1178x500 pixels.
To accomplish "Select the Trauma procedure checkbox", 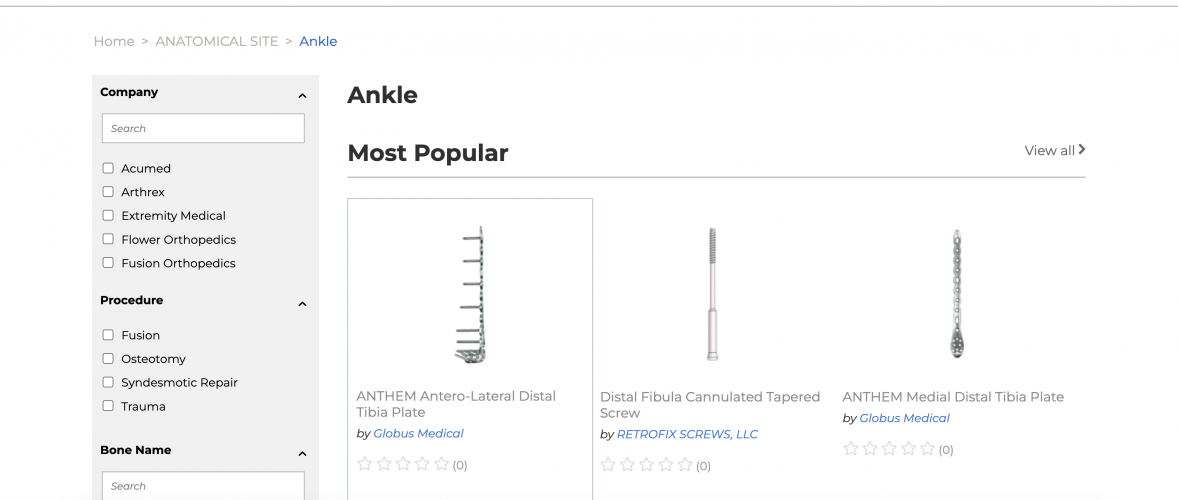I will click(108, 406).
